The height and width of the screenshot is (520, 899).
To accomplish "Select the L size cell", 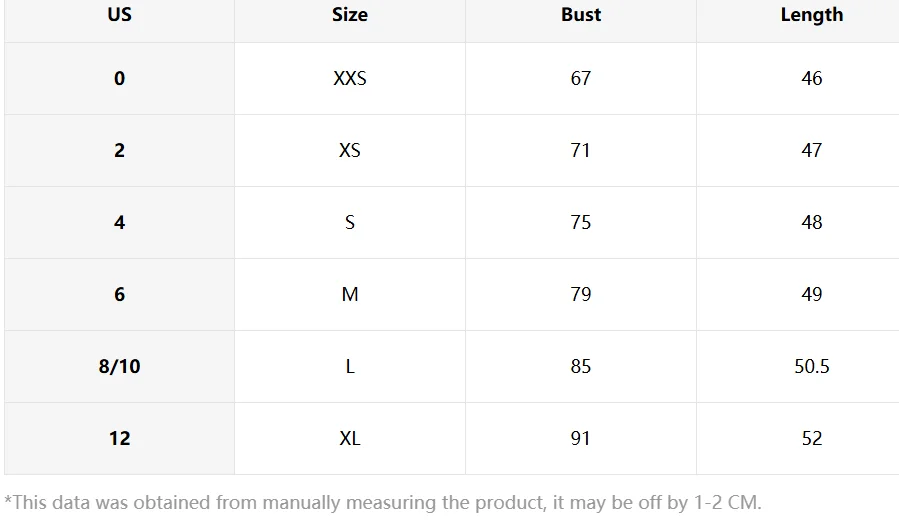I will coord(350,366).
